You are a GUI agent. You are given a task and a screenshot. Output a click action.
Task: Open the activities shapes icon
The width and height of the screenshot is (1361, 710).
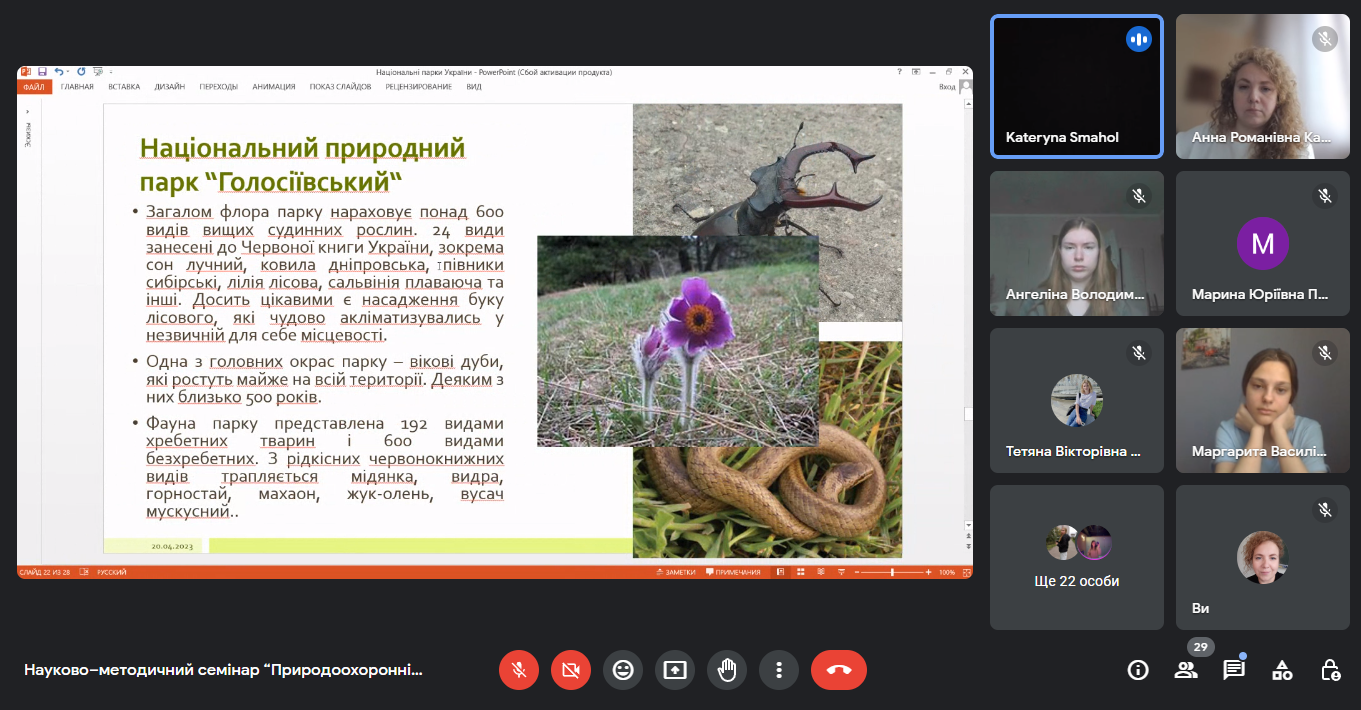[x=1282, y=670]
